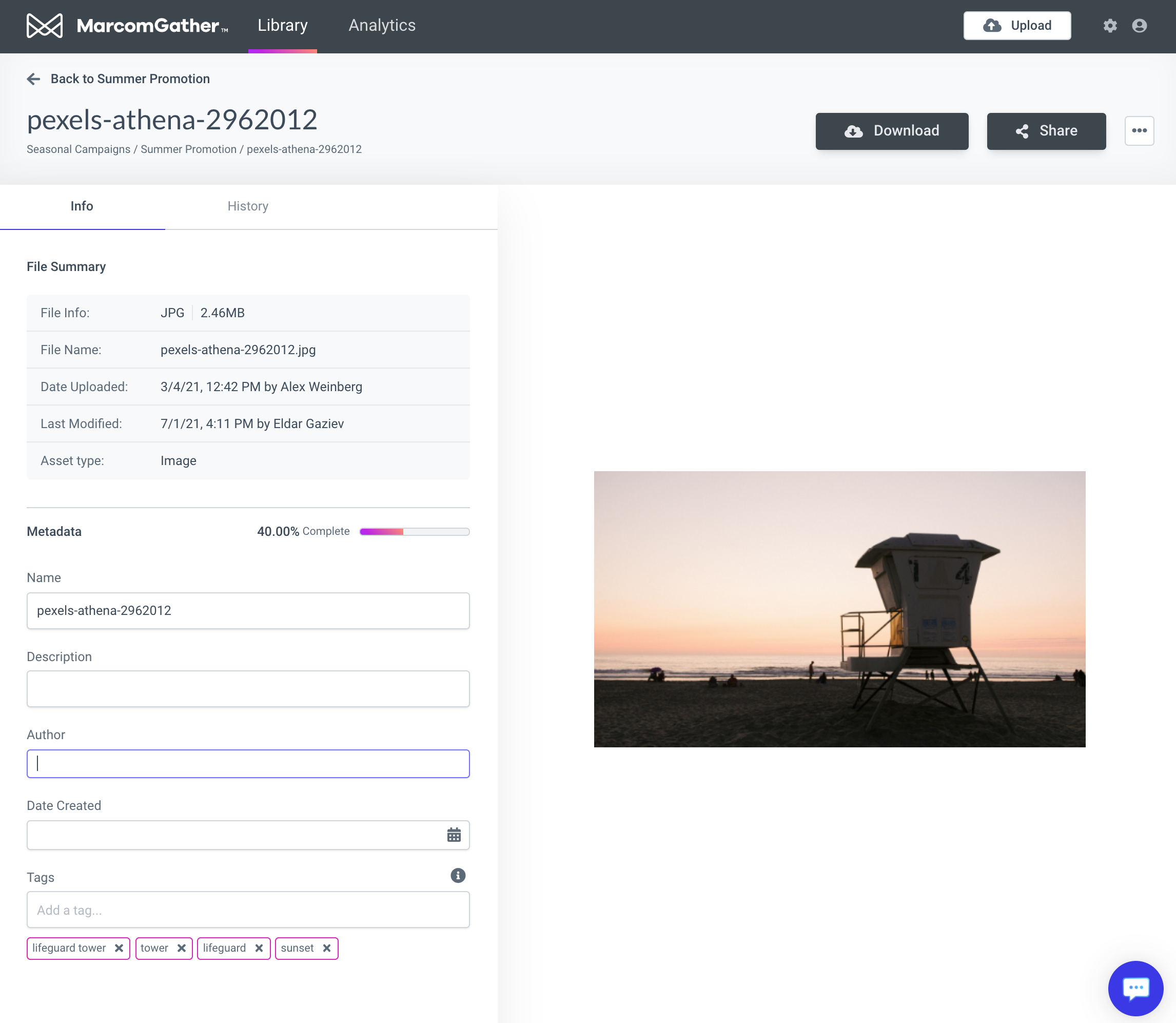
Task: Click the MarcomGather logo icon
Action: click(x=45, y=26)
